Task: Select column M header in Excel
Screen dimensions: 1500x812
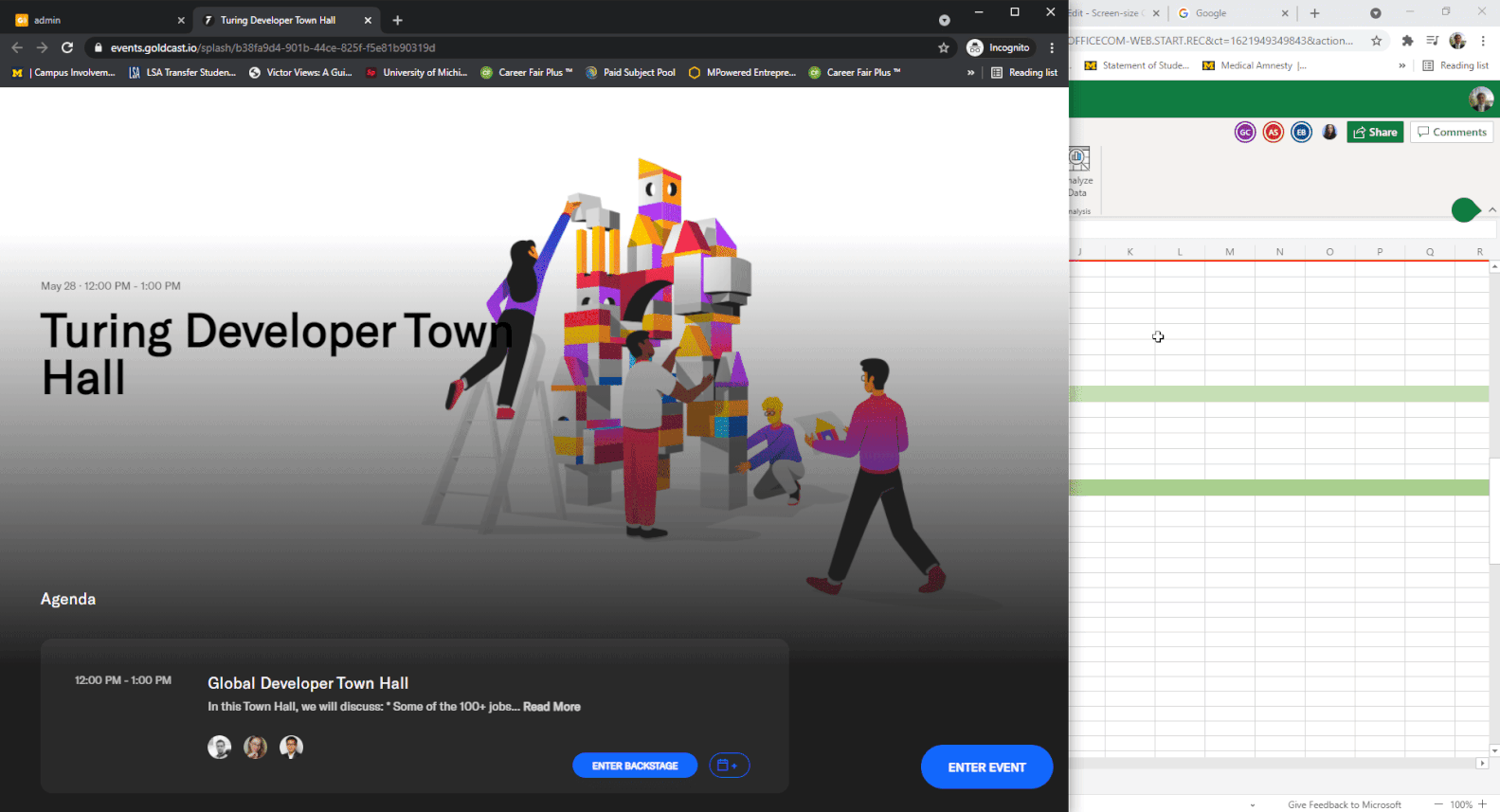Action: (x=1230, y=251)
